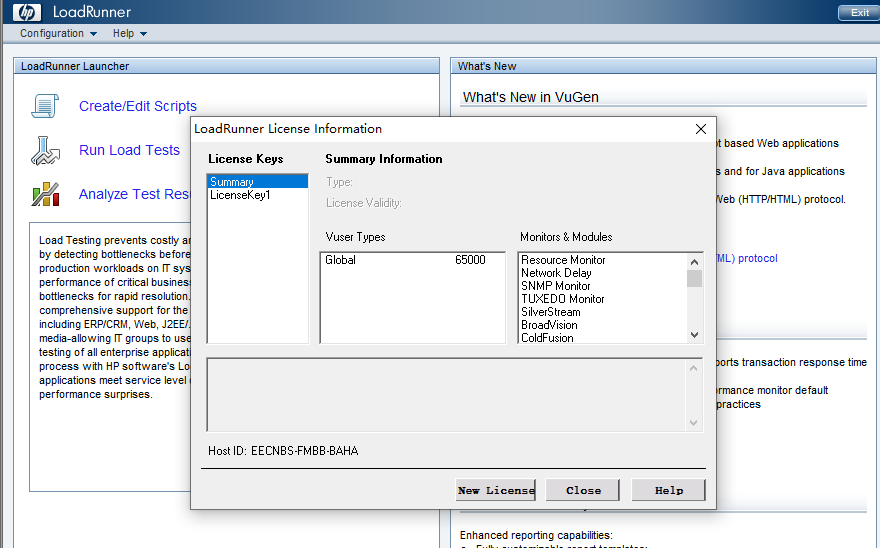Close the License Information dialog with X

click(700, 129)
